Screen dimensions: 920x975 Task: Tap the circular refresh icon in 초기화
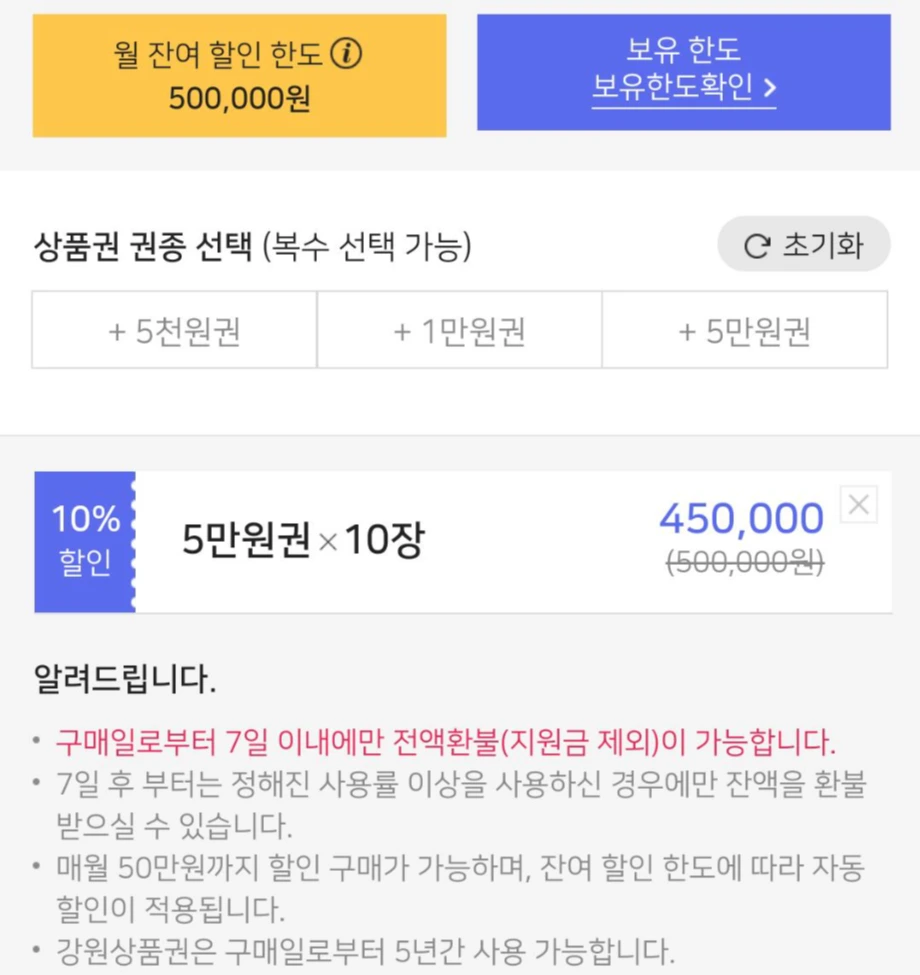click(757, 246)
